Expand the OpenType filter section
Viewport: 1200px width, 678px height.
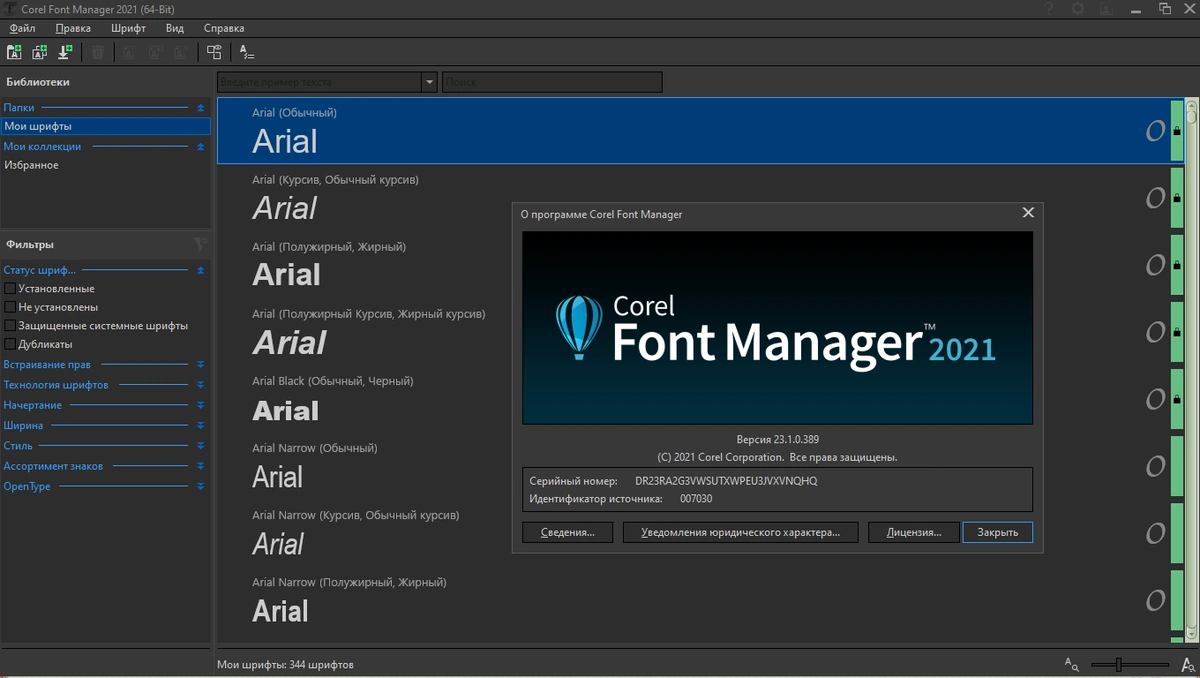point(200,487)
